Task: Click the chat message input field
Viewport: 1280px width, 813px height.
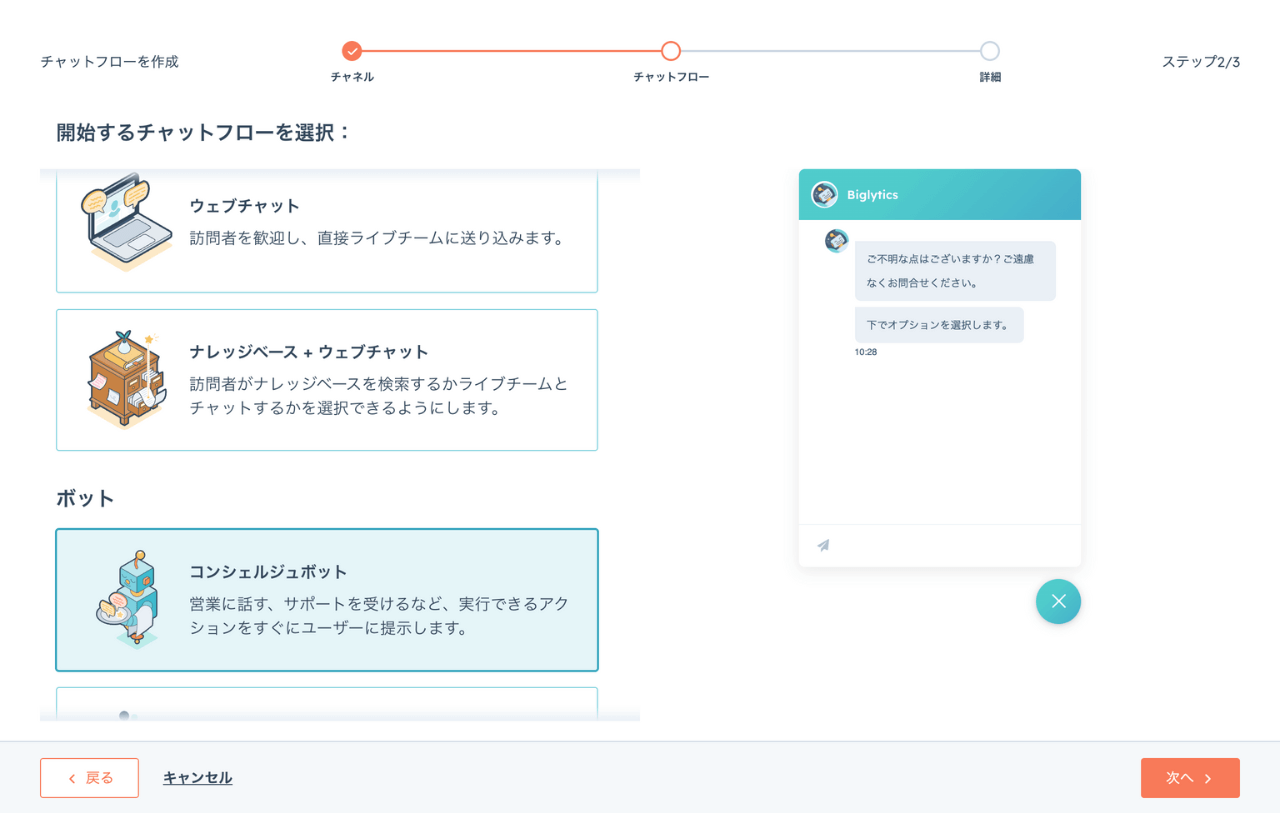Action: click(x=940, y=545)
